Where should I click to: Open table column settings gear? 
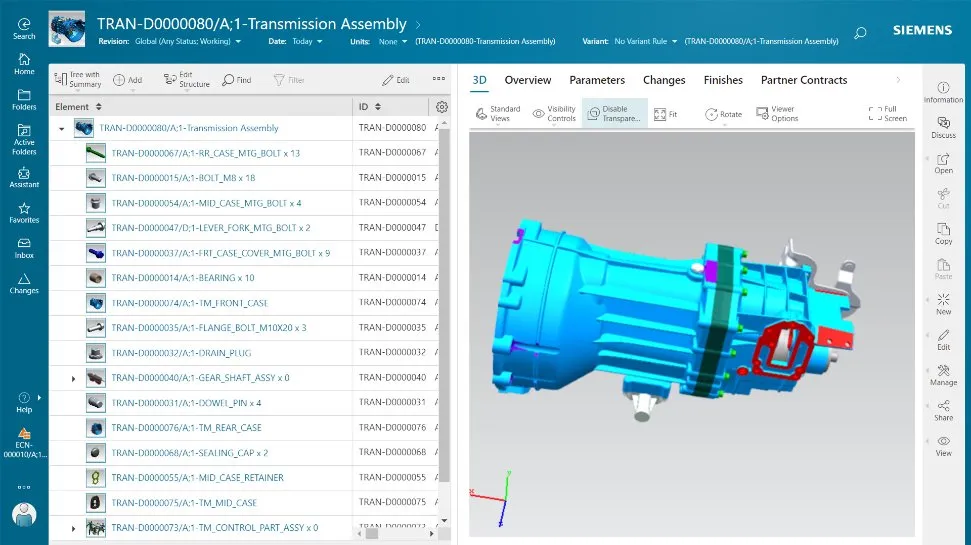[442, 107]
